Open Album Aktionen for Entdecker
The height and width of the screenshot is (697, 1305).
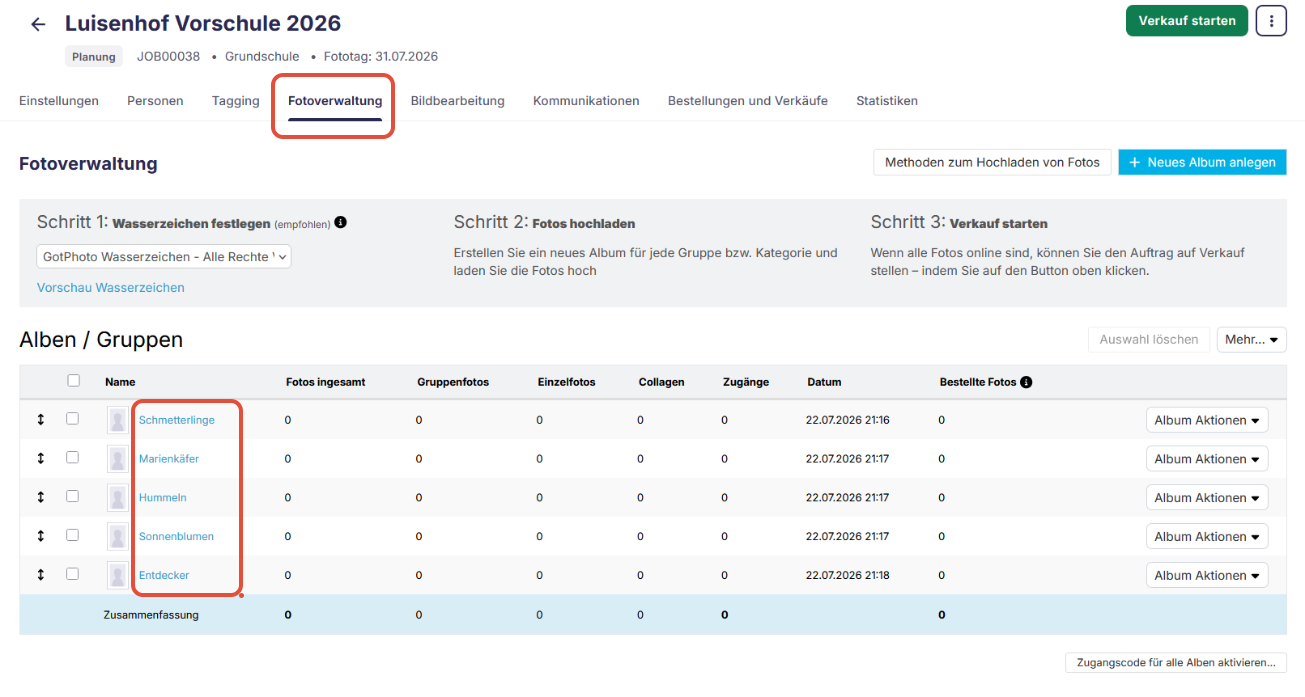1207,576
